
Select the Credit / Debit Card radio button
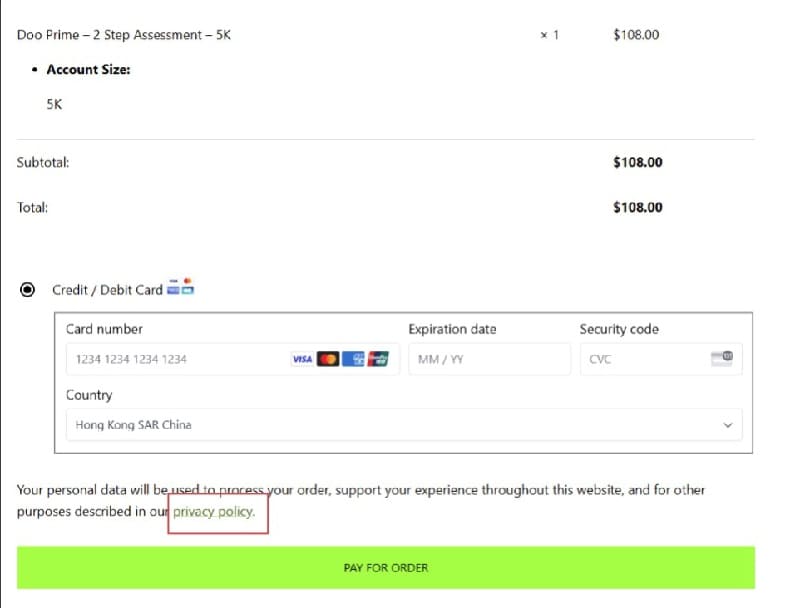[x=27, y=290]
